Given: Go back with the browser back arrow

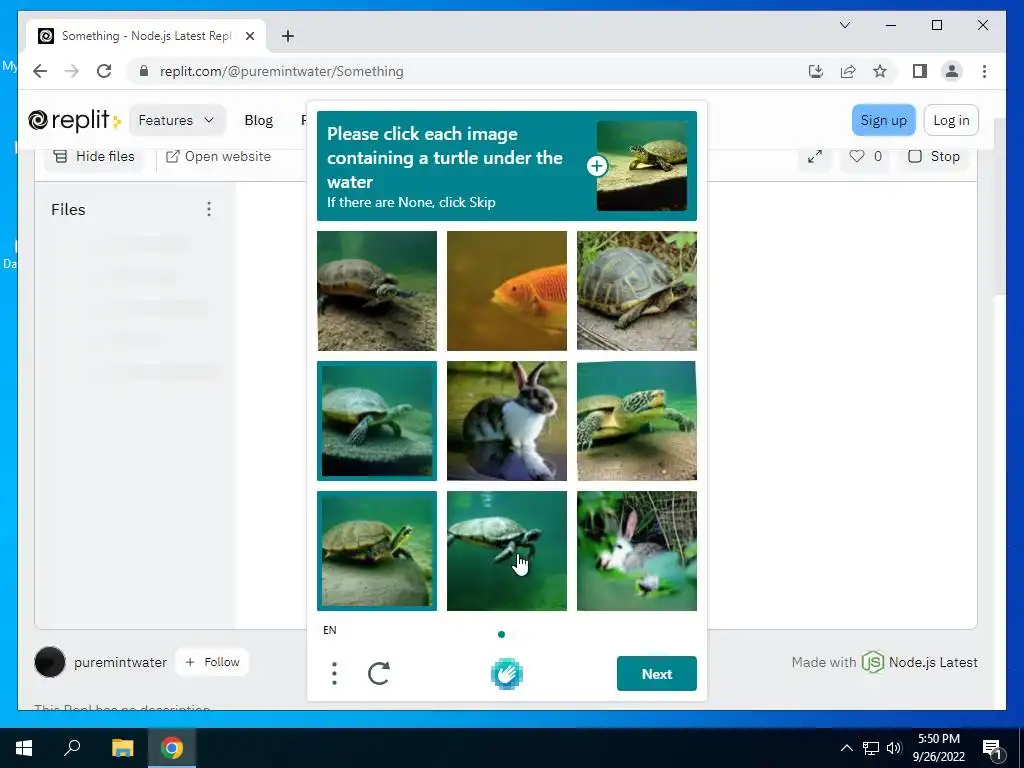Looking at the screenshot, I should click(x=40, y=71).
